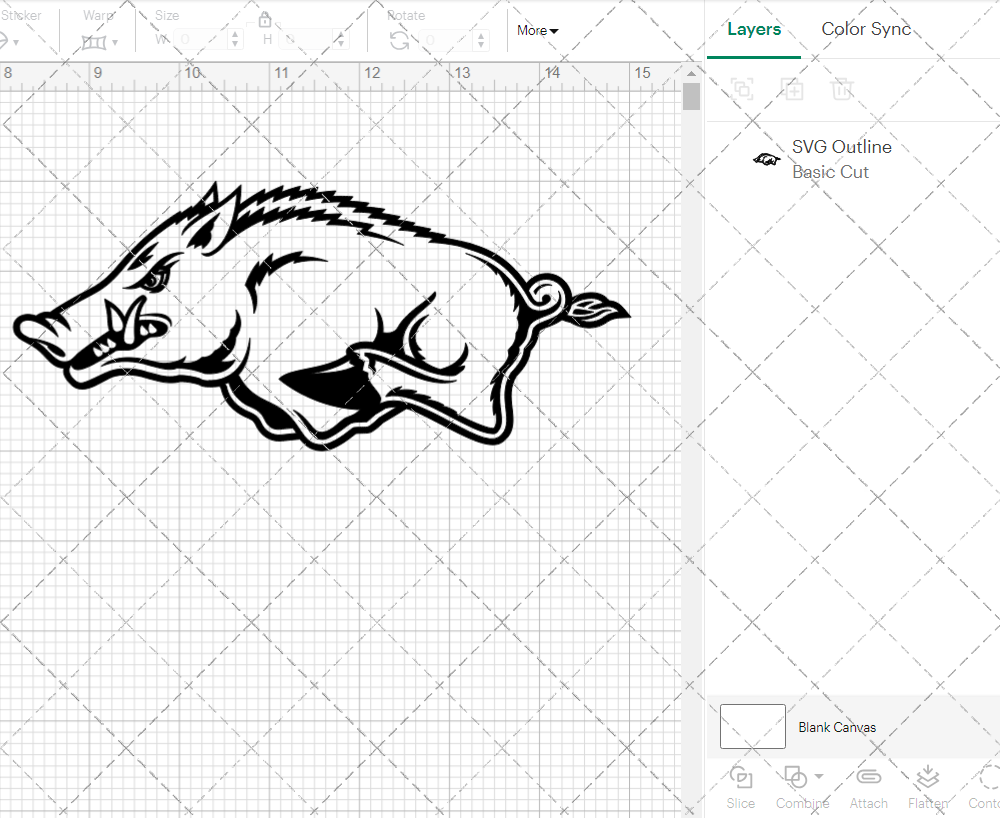The width and height of the screenshot is (1000, 818).
Task: Click the duplicate layer icon
Action: click(x=792, y=89)
